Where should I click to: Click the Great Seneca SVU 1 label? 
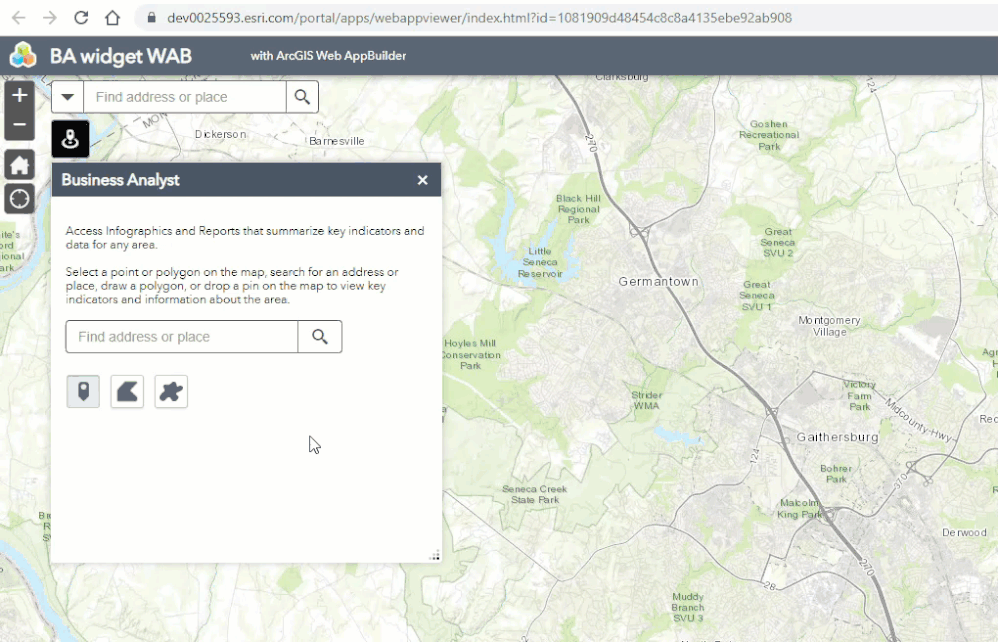[x=757, y=295]
